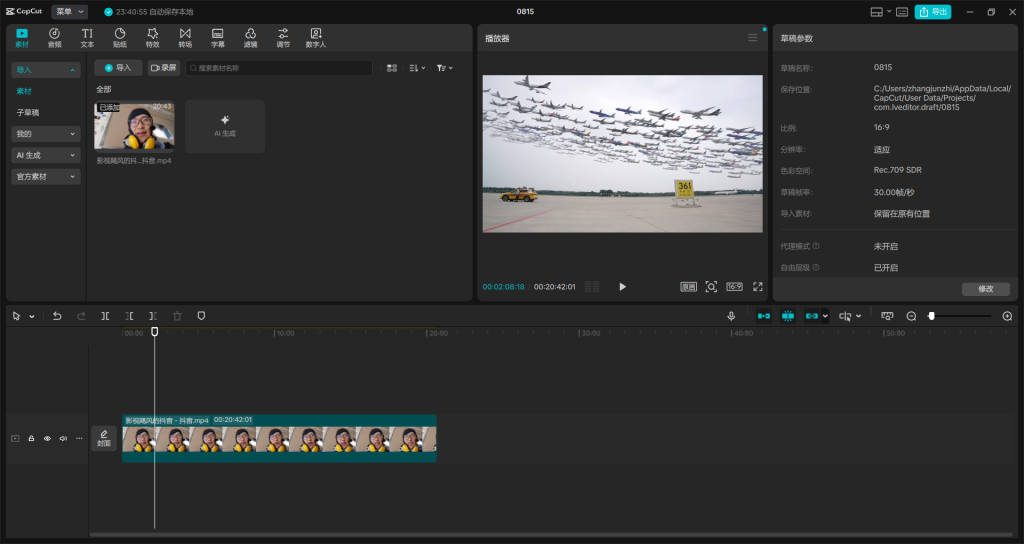Image resolution: width=1024 pixels, height=544 pixels.
Task: Click the 录屏 screen record button
Action: tap(163, 68)
